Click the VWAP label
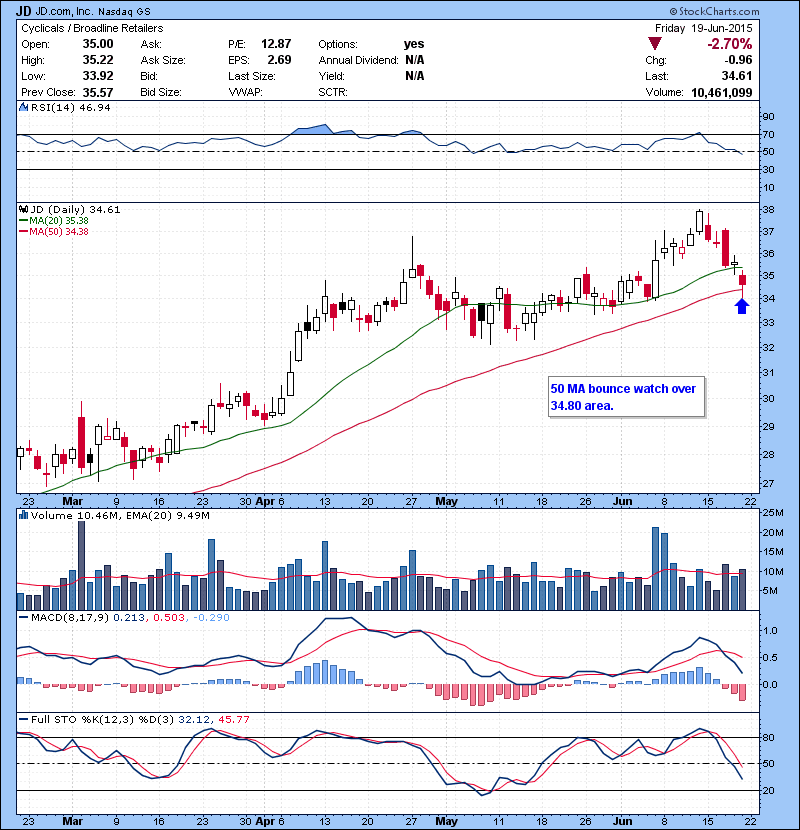800x830 pixels. [245, 92]
